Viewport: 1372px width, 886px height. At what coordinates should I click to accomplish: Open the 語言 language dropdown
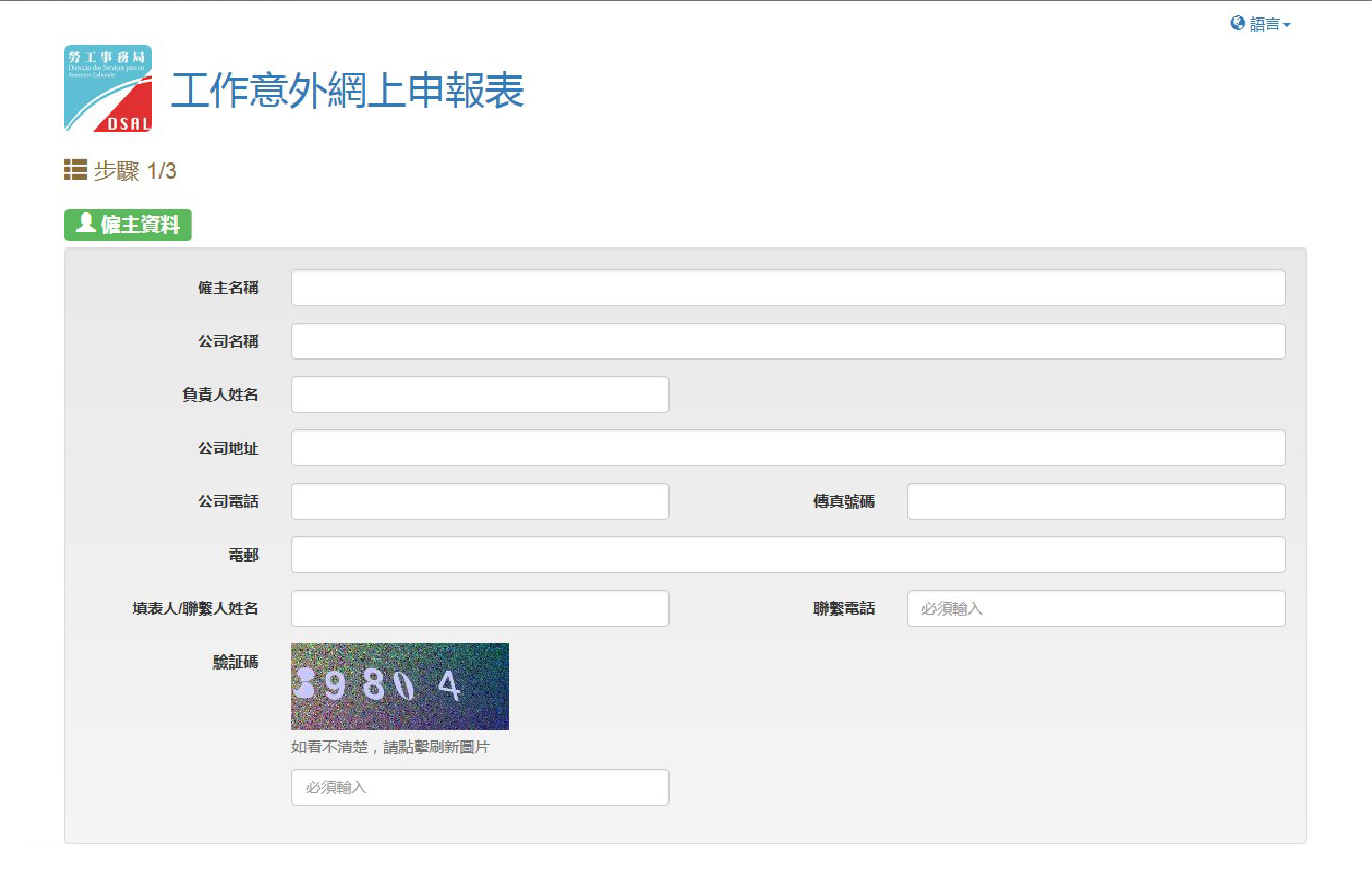tap(1260, 24)
